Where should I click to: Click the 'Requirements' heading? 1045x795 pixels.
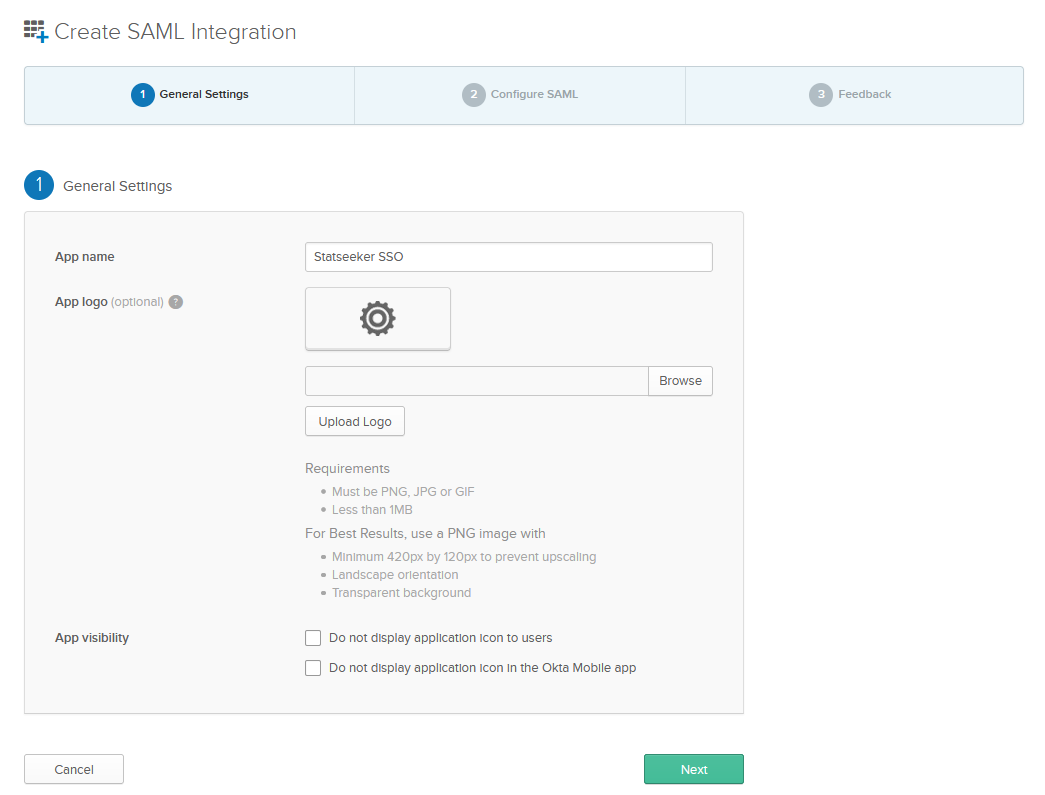coord(347,468)
